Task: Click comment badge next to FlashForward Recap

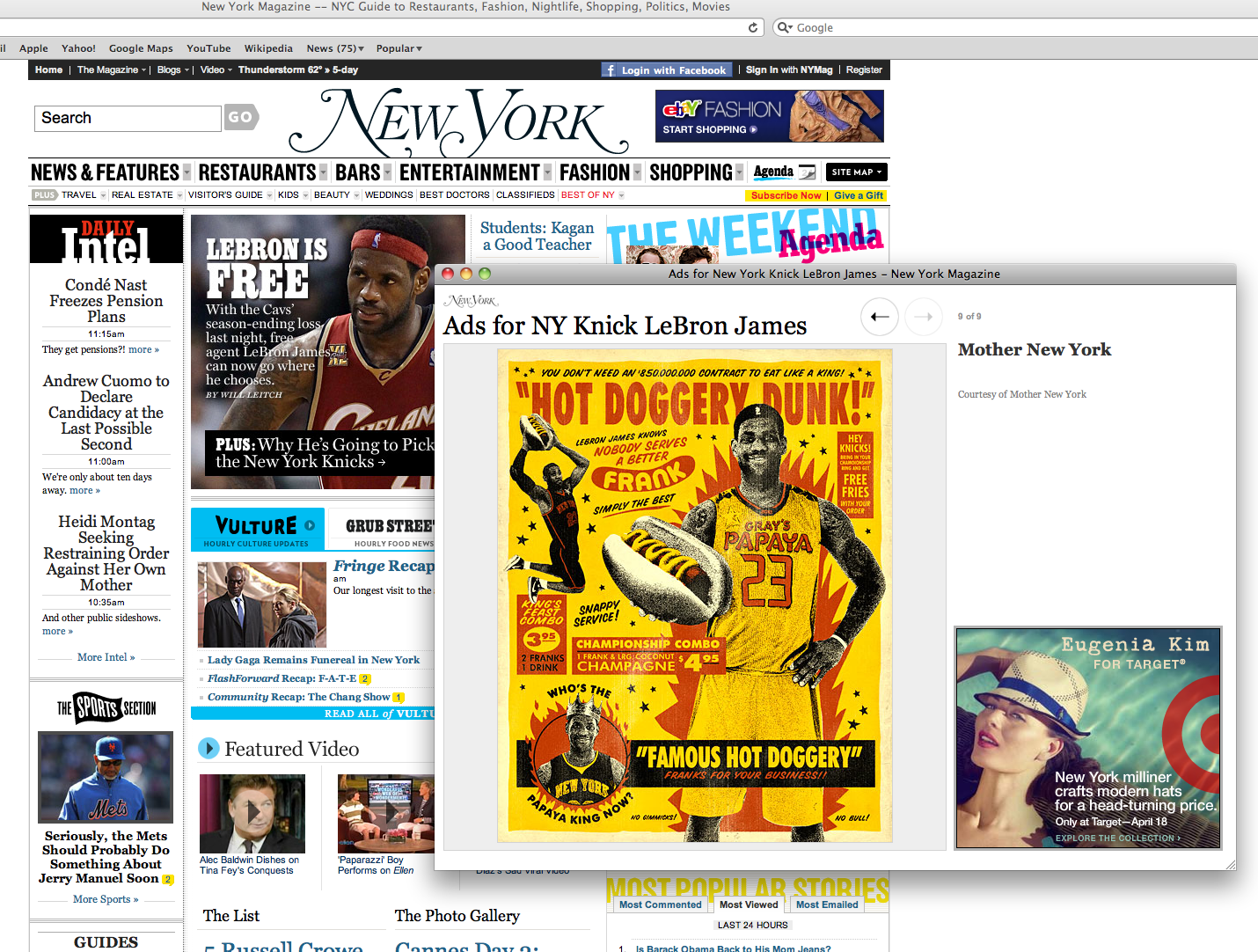Action: point(365,679)
